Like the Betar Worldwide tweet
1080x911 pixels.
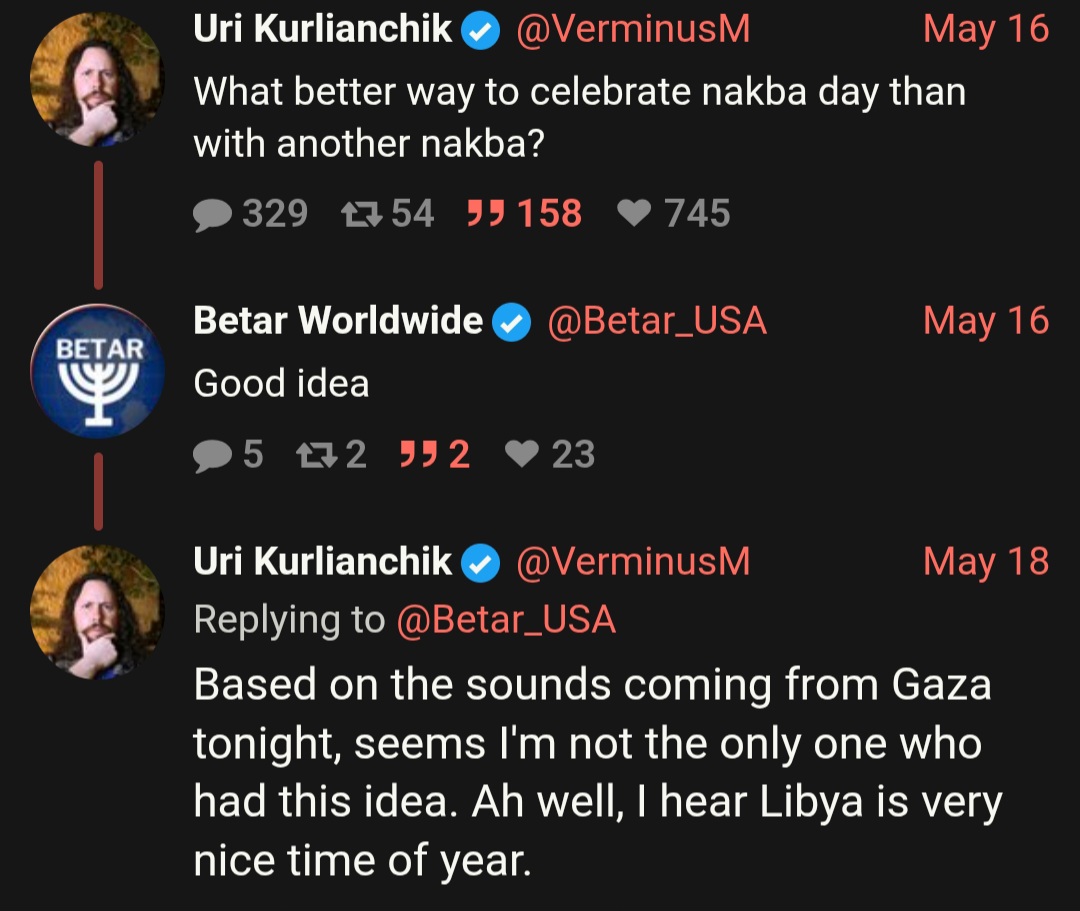click(x=521, y=455)
